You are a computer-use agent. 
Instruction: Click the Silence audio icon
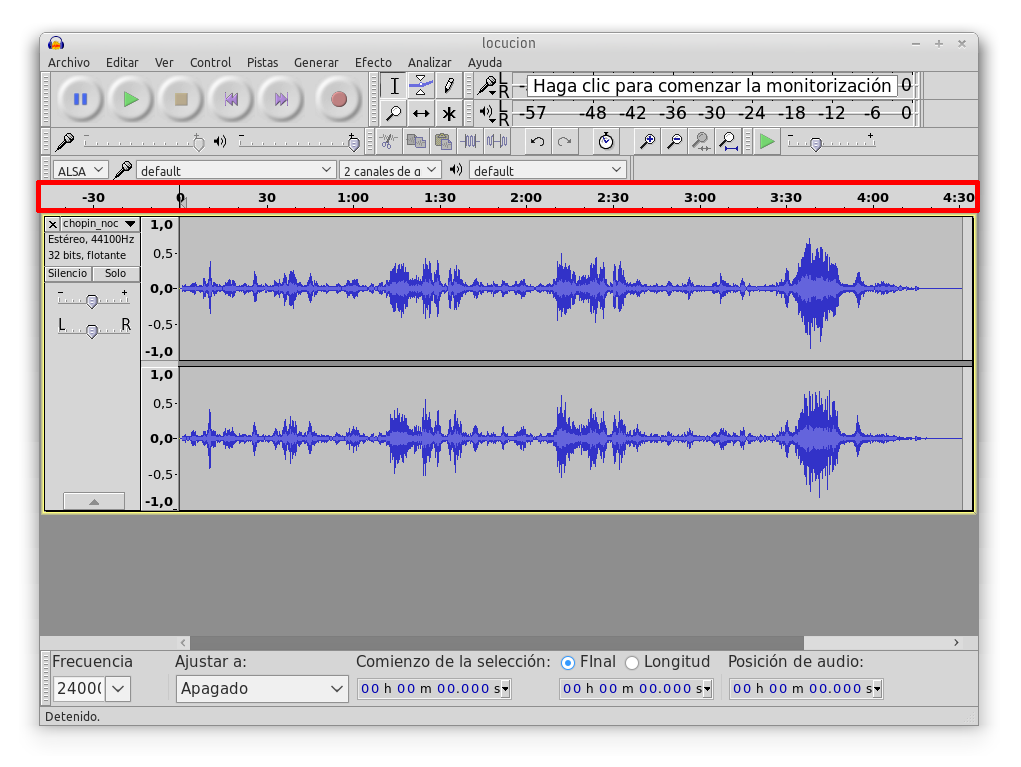[x=497, y=141]
